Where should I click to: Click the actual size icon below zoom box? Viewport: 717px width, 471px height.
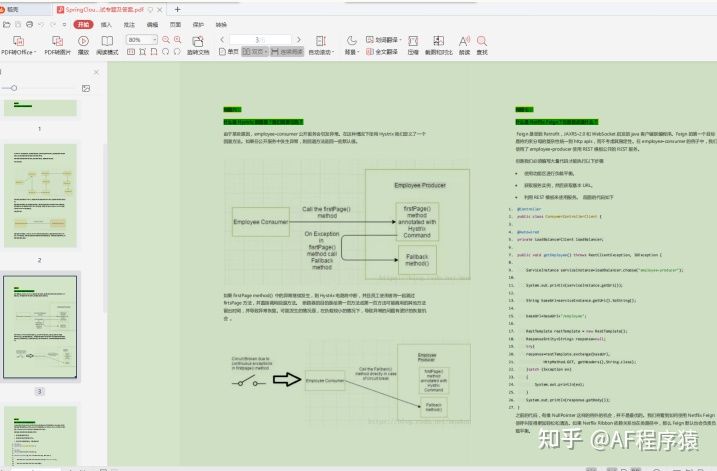(x=131, y=52)
